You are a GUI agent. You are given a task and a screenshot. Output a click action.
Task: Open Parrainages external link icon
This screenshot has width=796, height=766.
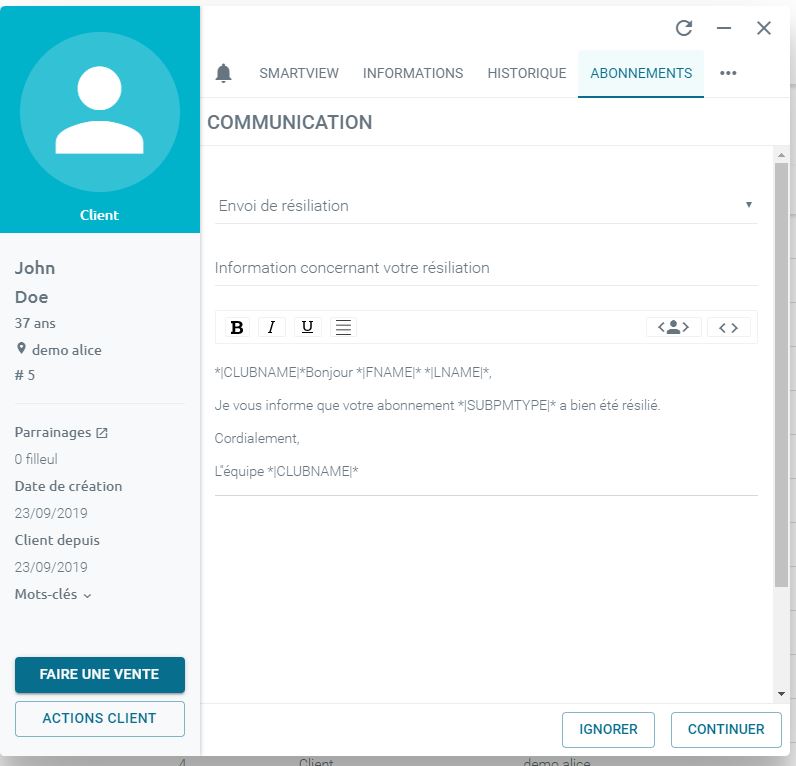point(101,433)
